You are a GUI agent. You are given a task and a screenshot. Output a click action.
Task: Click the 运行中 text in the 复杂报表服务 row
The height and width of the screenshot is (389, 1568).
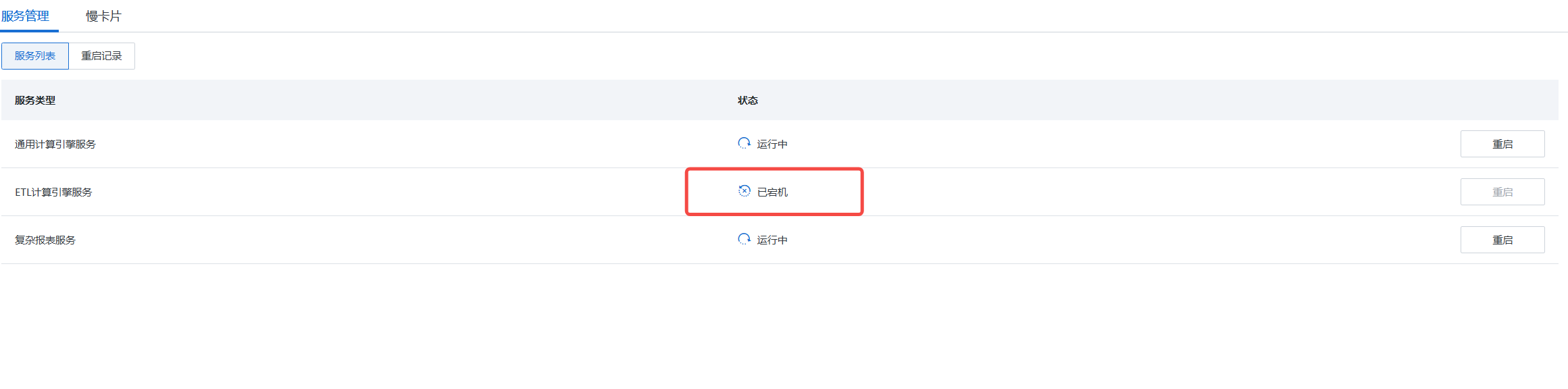[x=772, y=240]
